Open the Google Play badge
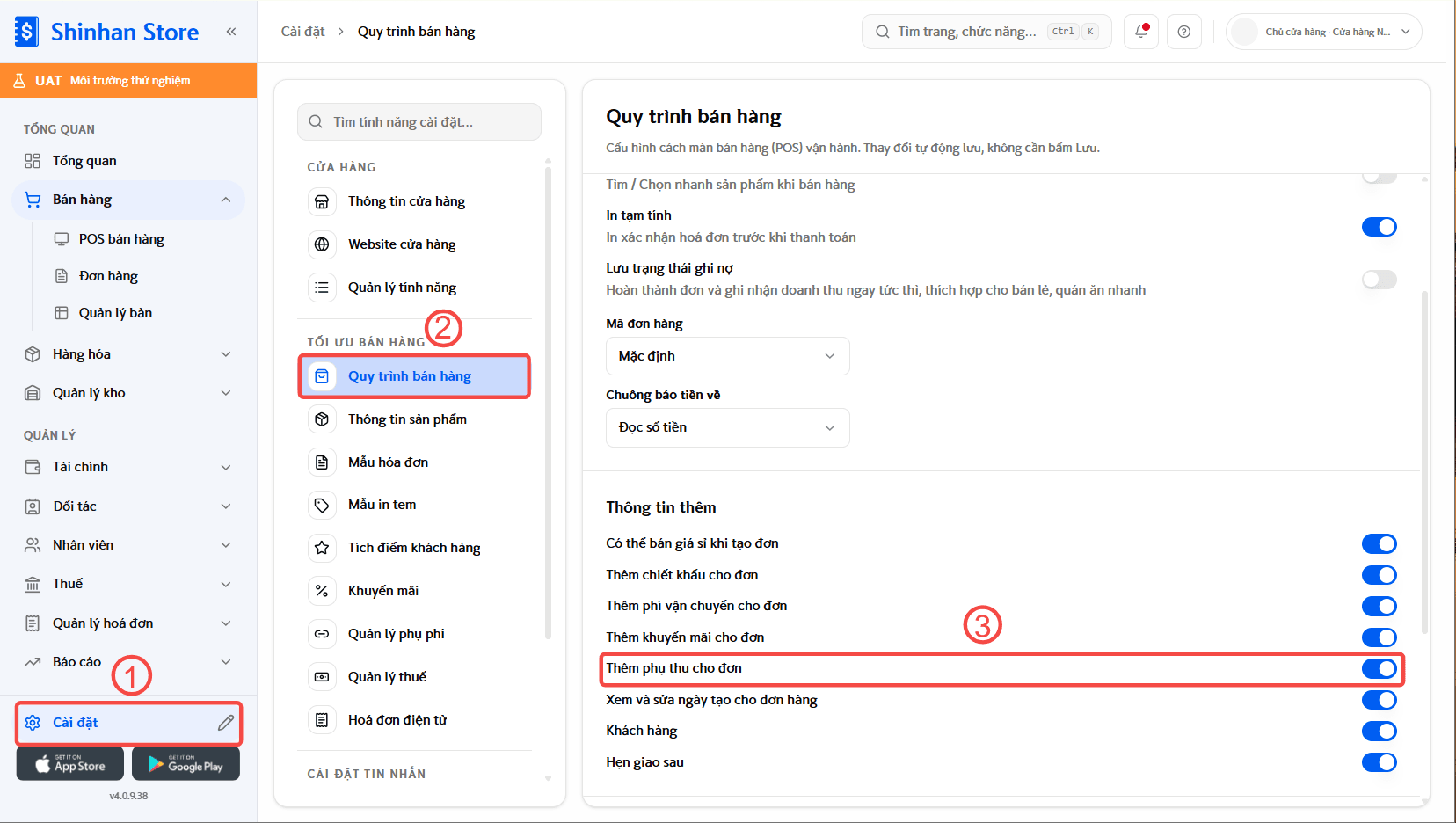 click(186, 764)
